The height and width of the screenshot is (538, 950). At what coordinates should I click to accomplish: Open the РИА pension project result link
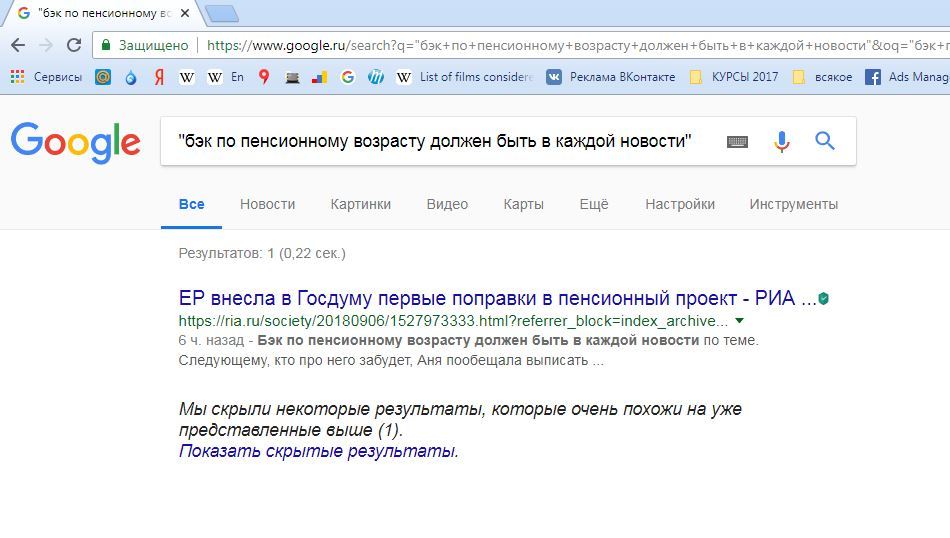click(496, 298)
